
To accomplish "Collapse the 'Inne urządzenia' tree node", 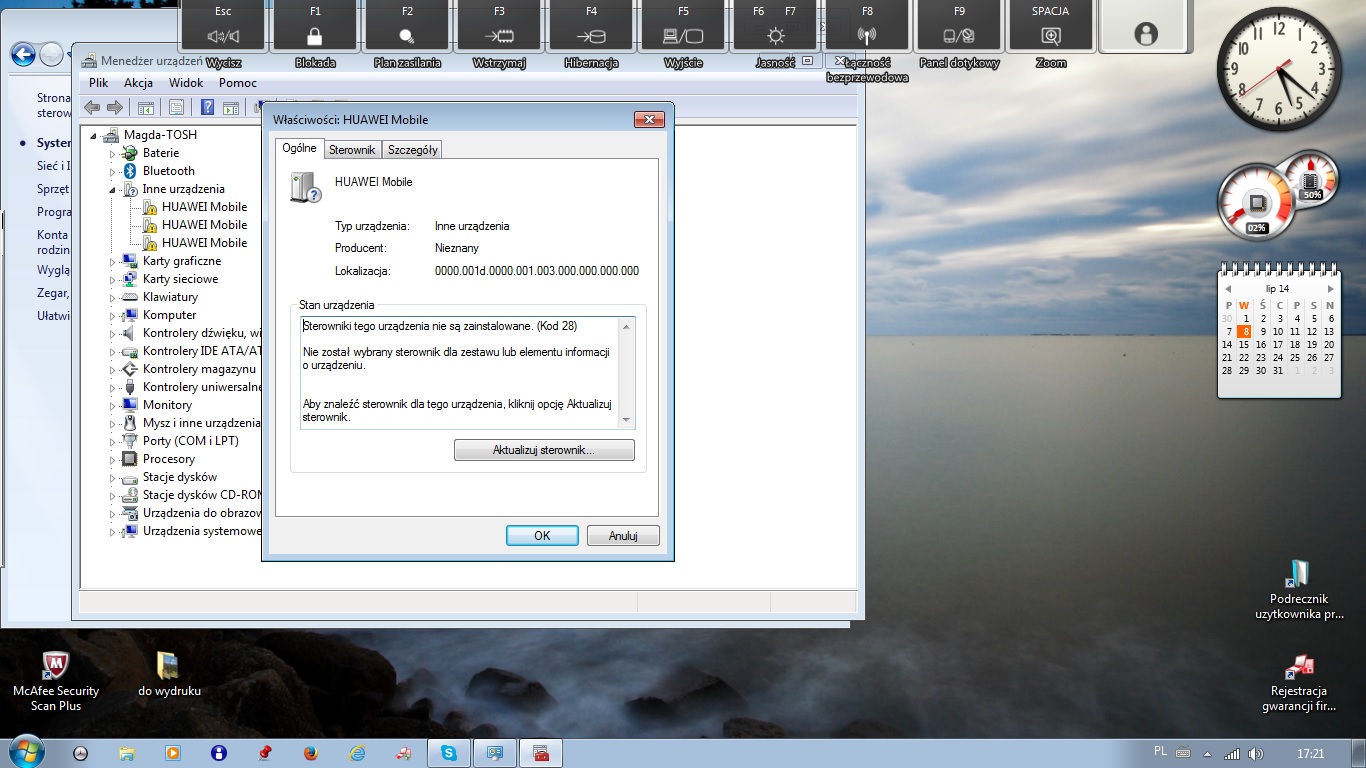I will point(113,189).
